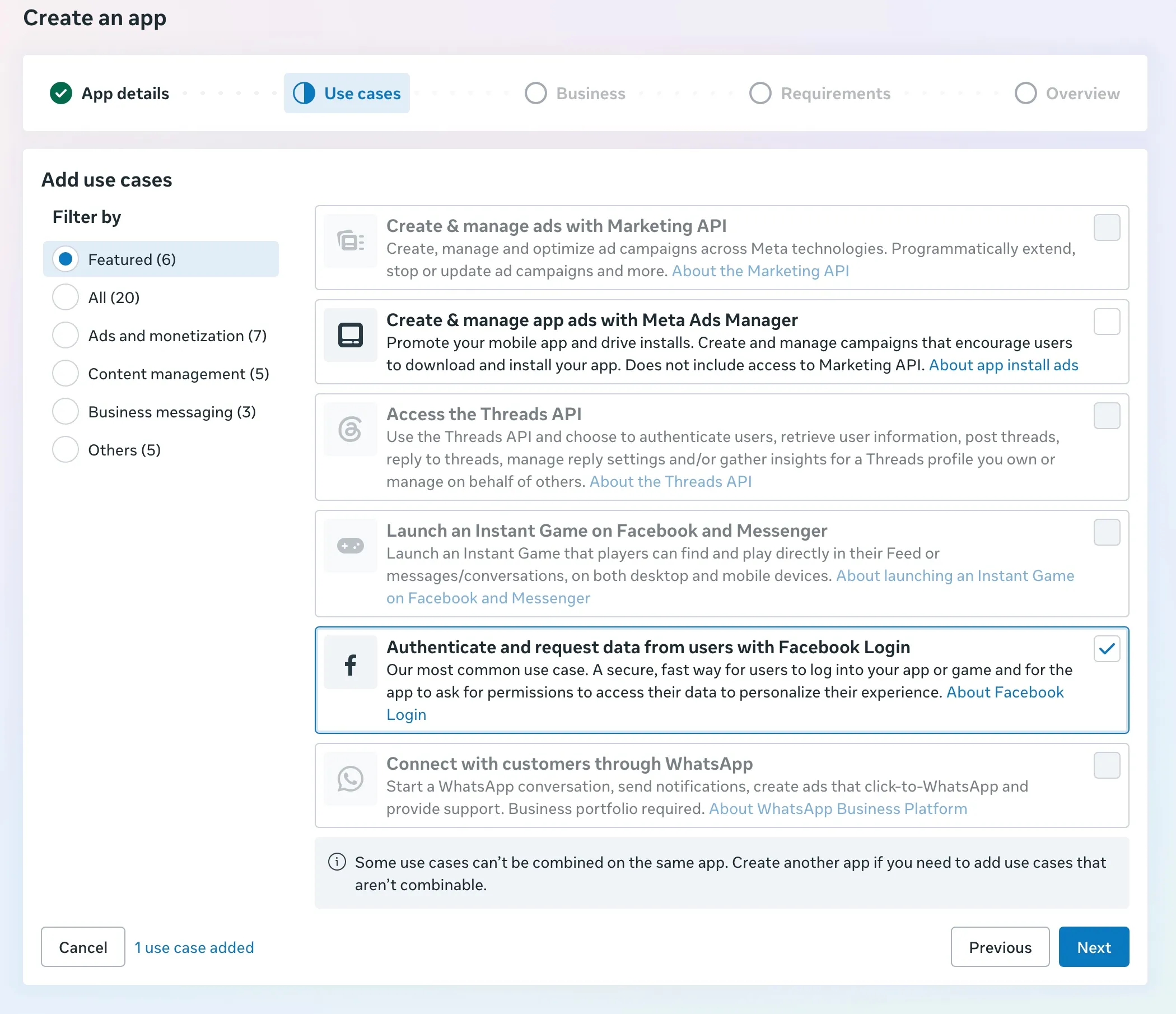Go to the App details step
Screen dimensions: 1176x1014
click(x=110, y=93)
